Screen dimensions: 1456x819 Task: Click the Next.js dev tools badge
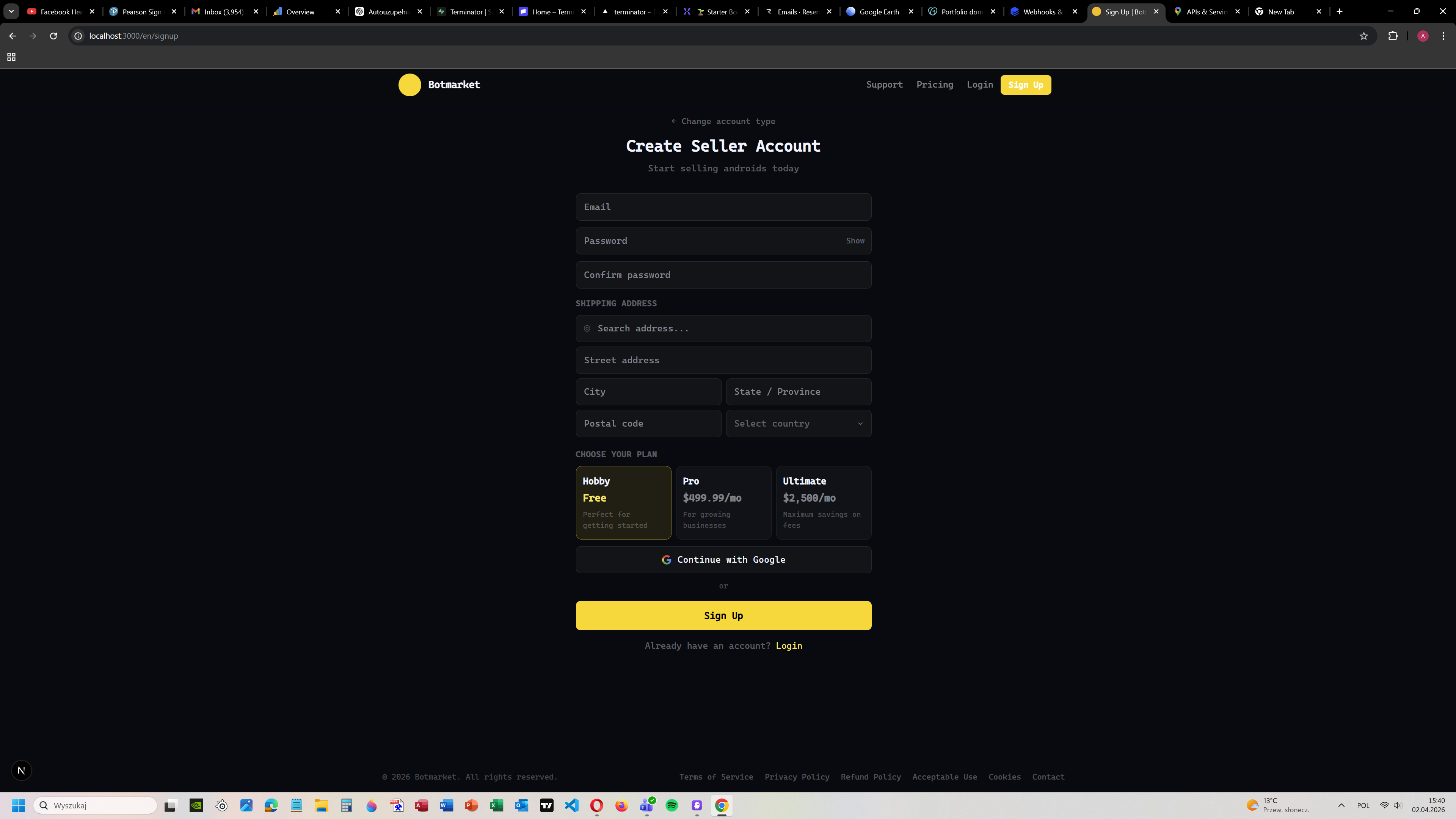(22, 770)
